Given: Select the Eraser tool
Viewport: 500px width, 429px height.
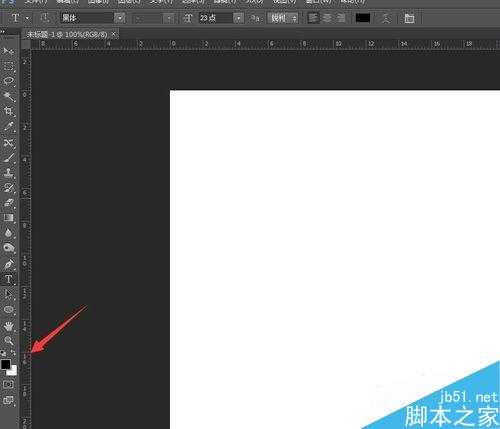Looking at the screenshot, I should click(x=9, y=203).
